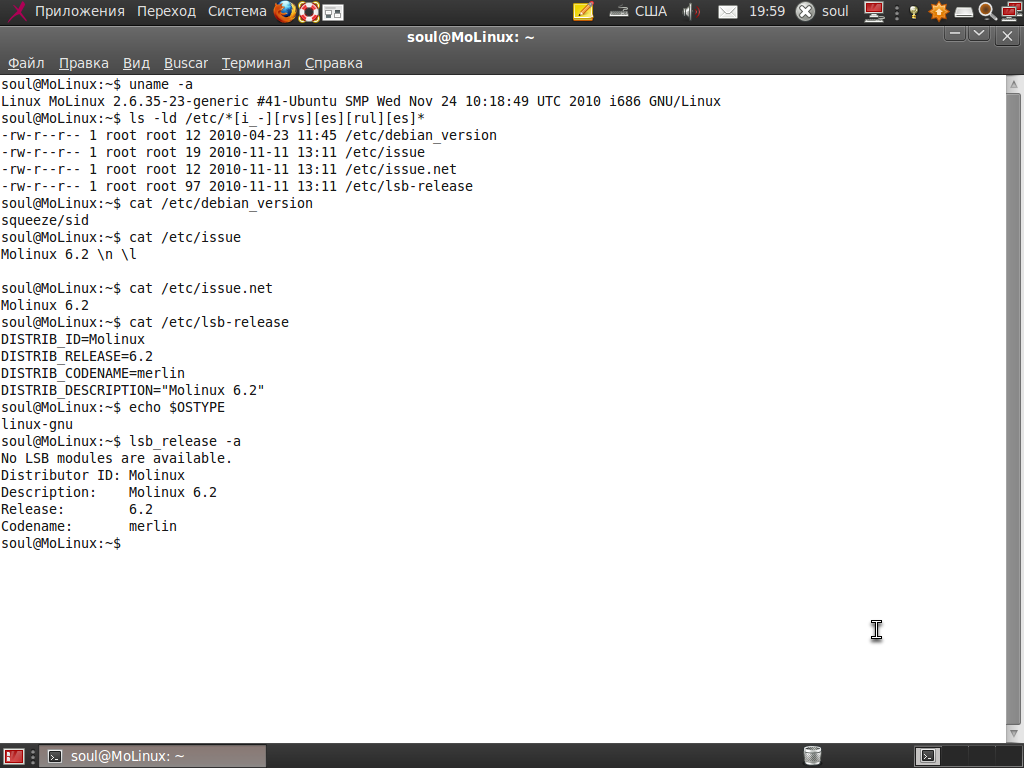Screen dimensions: 1024x768
Task: Click the final empty shell prompt
Action: 61,543
